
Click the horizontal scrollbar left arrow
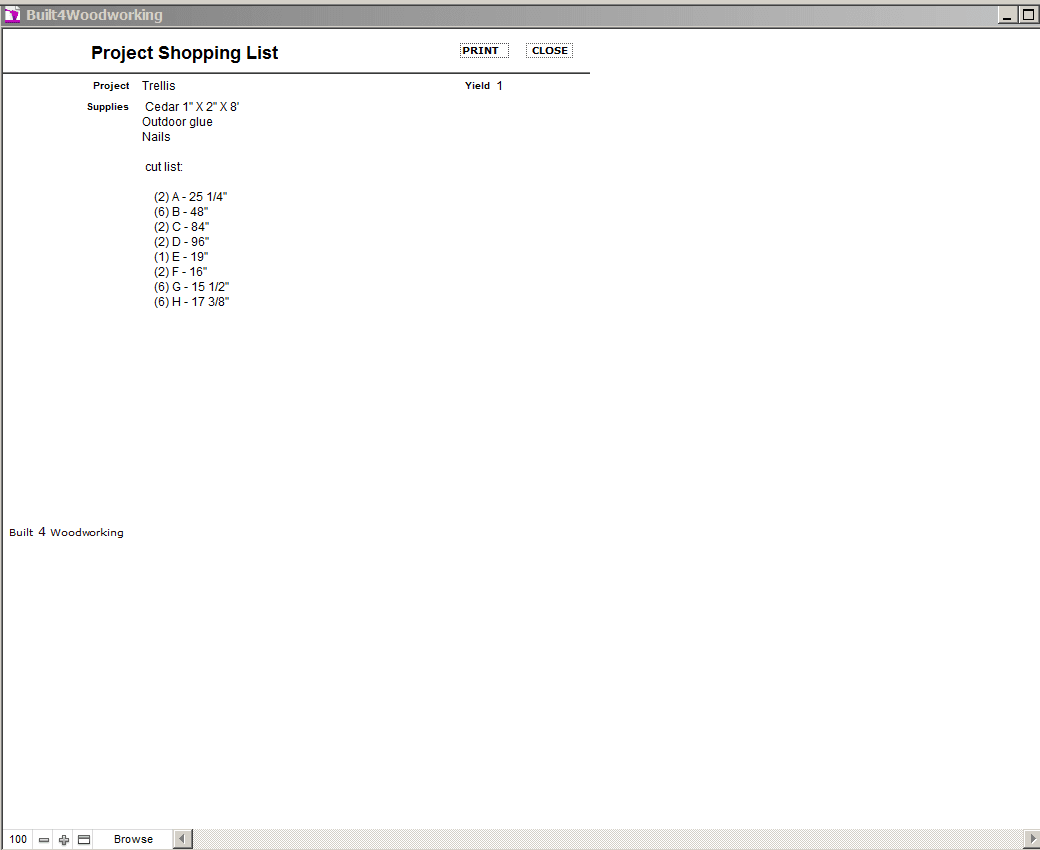click(182, 840)
